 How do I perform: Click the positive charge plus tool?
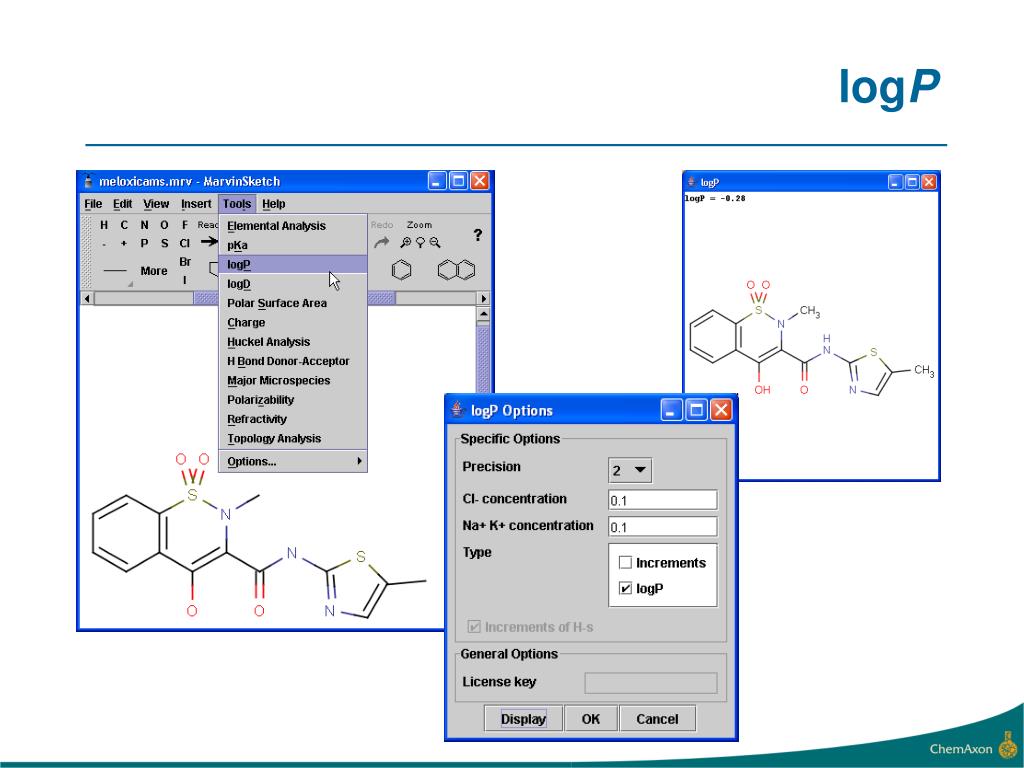pyautogui.click(x=124, y=244)
